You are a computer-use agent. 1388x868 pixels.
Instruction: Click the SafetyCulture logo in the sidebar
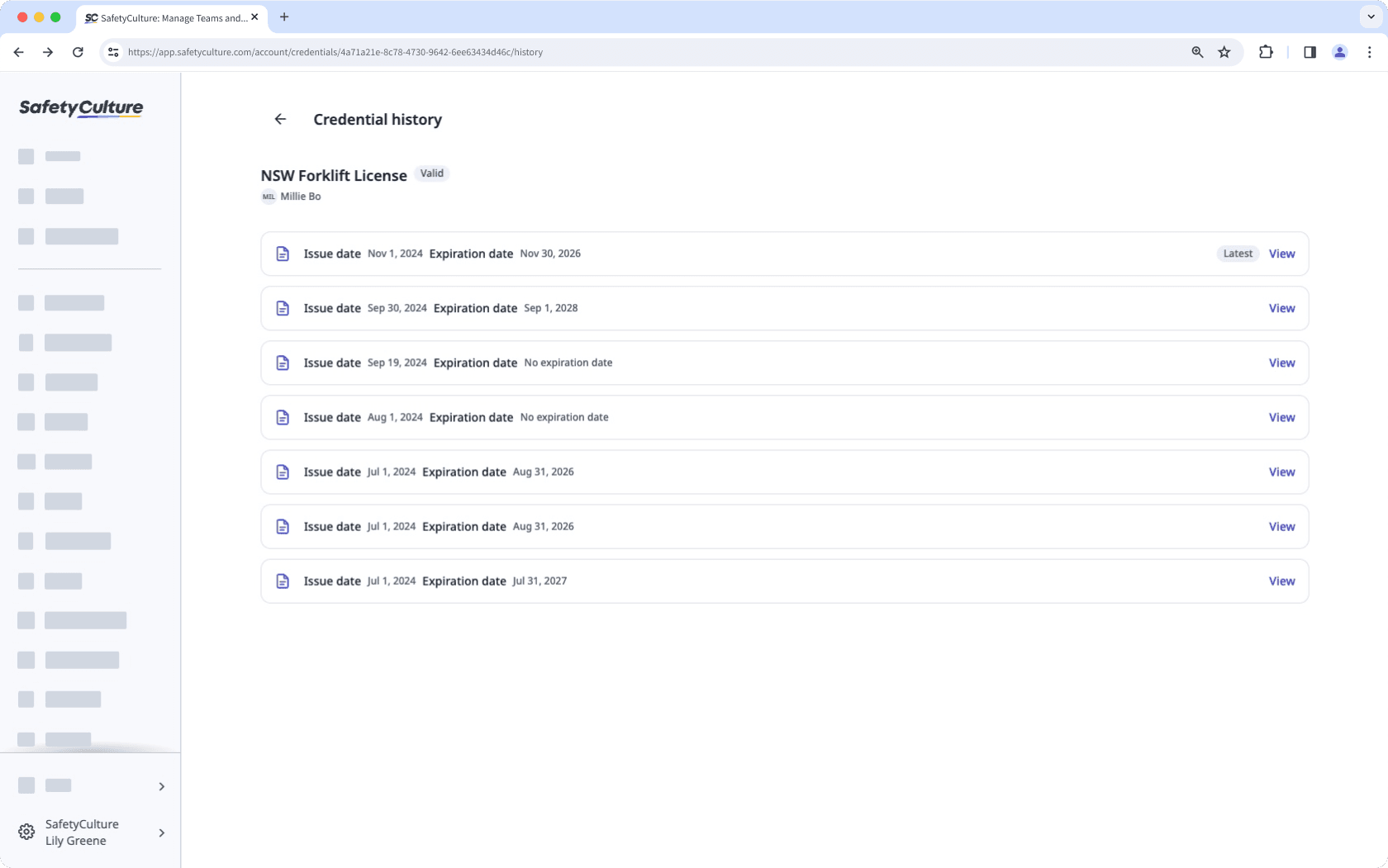click(x=79, y=108)
